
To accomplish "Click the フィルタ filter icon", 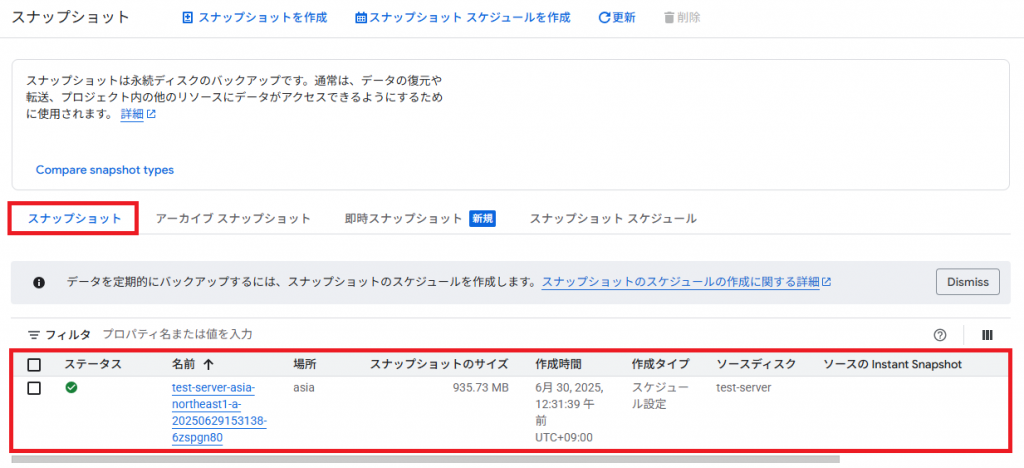I will pyautogui.click(x=34, y=335).
